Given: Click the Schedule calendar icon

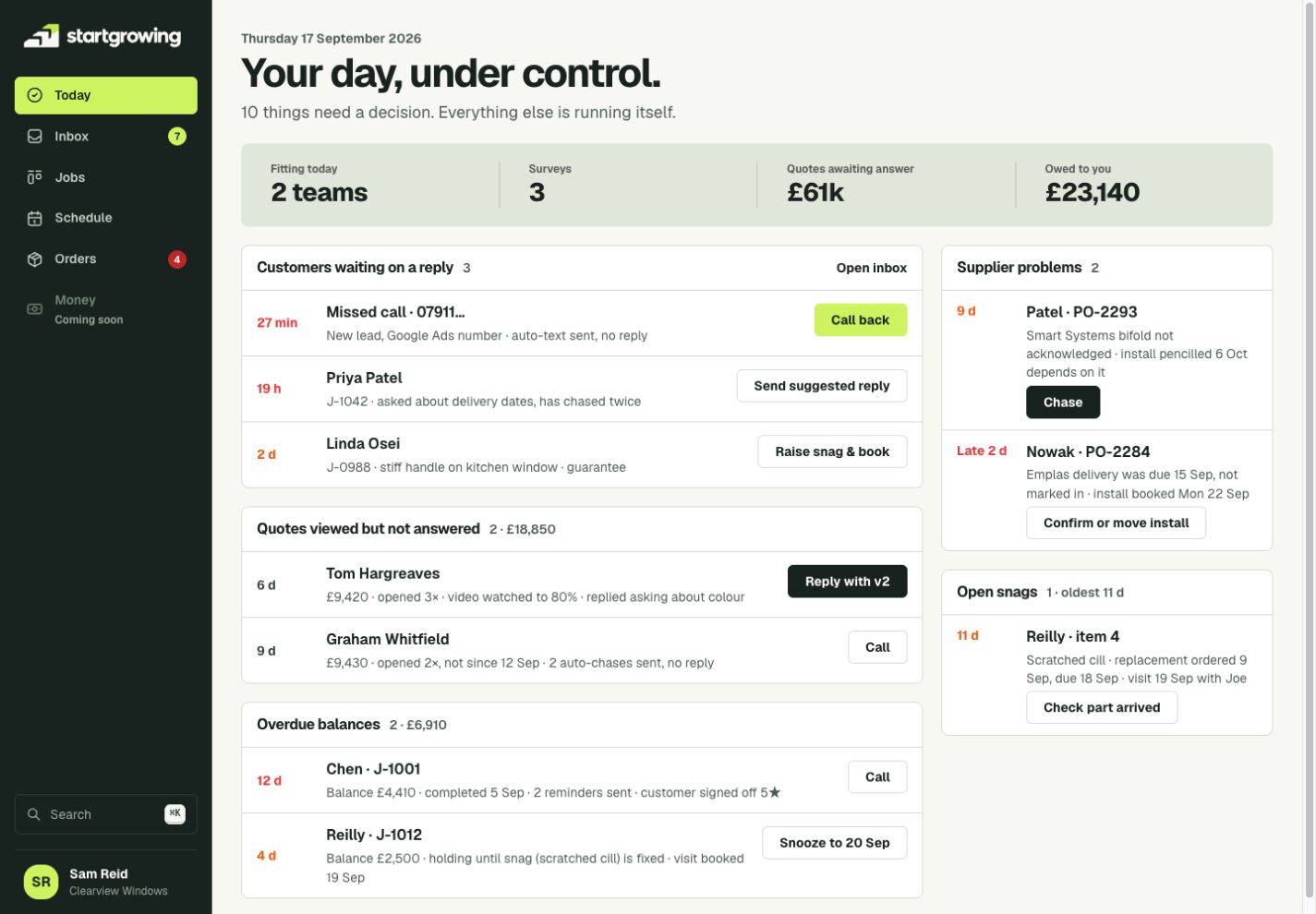Looking at the screenshot, I should [x=35, y=218].
